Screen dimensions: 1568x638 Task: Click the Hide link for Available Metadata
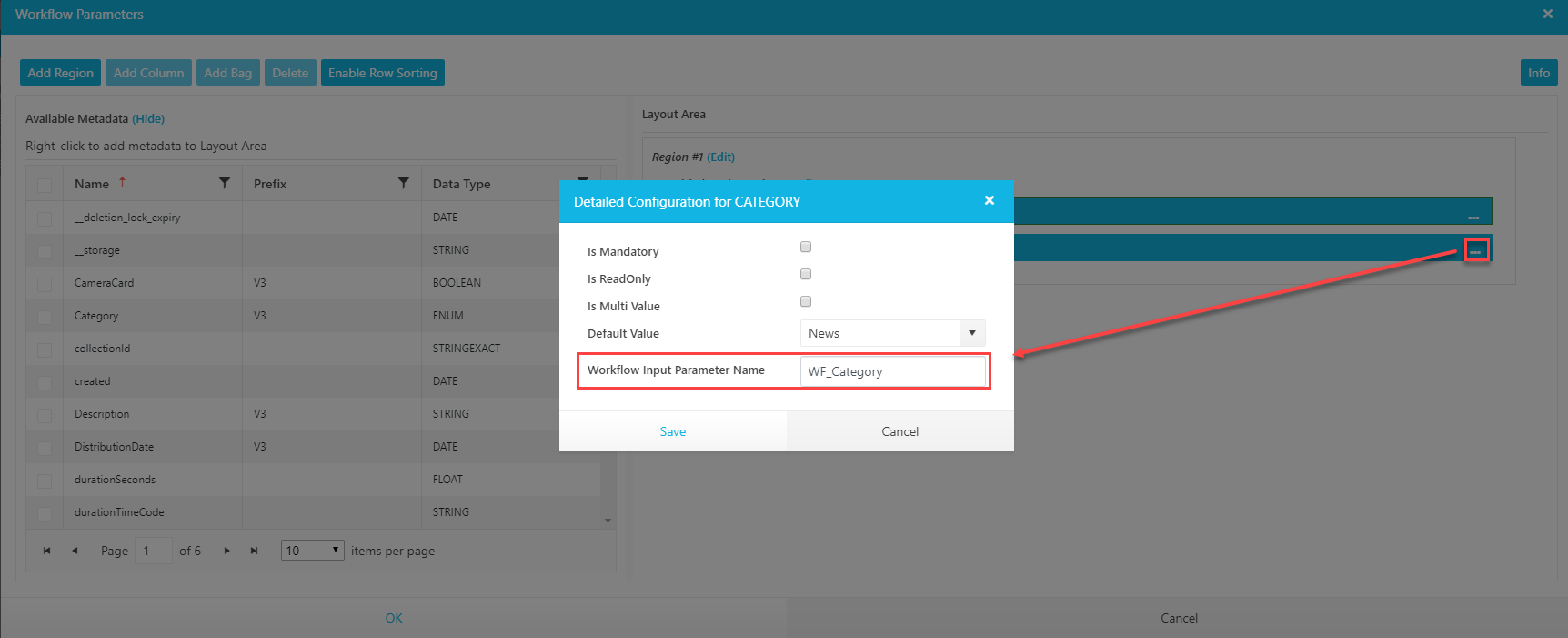(x=148, y=119)
